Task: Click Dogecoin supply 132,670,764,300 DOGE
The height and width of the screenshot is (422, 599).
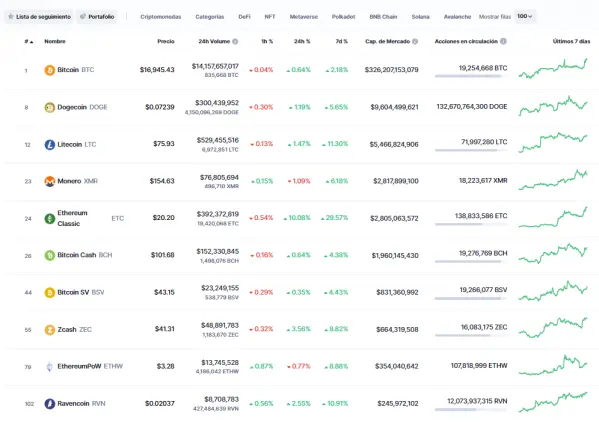Action: point(472,107)
